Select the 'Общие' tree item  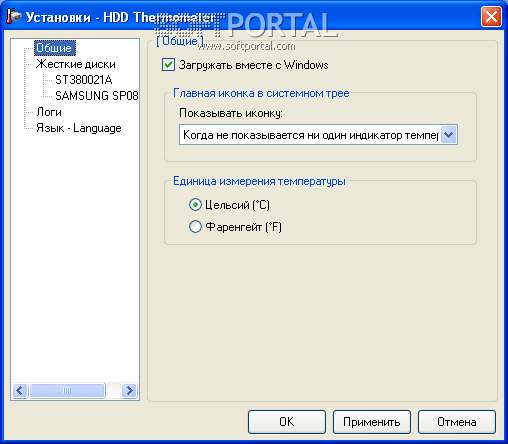coord(55,48)
